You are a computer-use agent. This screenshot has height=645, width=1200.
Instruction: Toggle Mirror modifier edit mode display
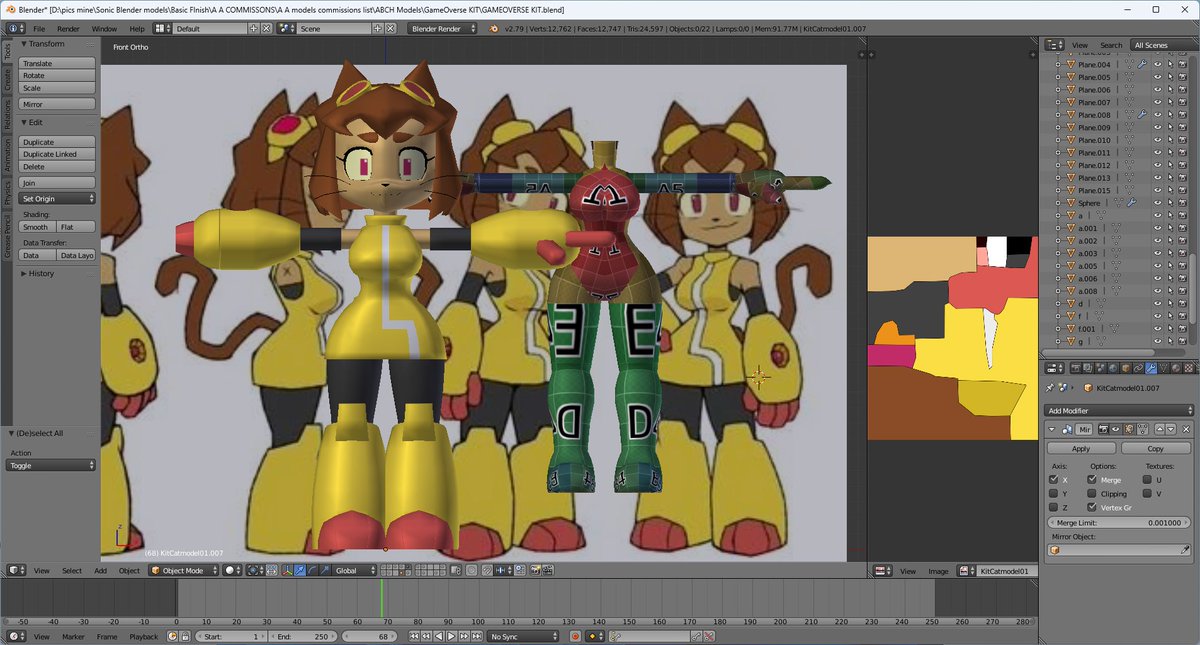(1128, 429)
